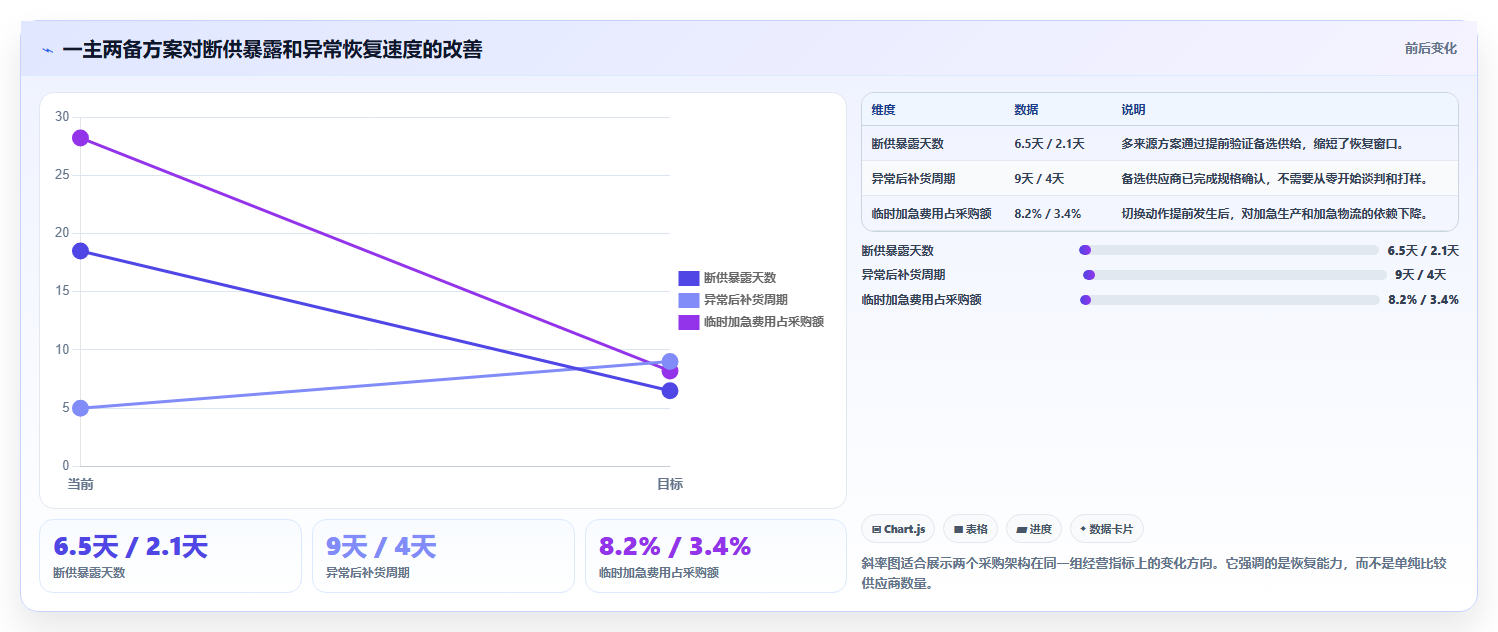
Task: Click the 6.5天 / 2.1天 value beside progress bar
Action: [x=1423, y=251]
